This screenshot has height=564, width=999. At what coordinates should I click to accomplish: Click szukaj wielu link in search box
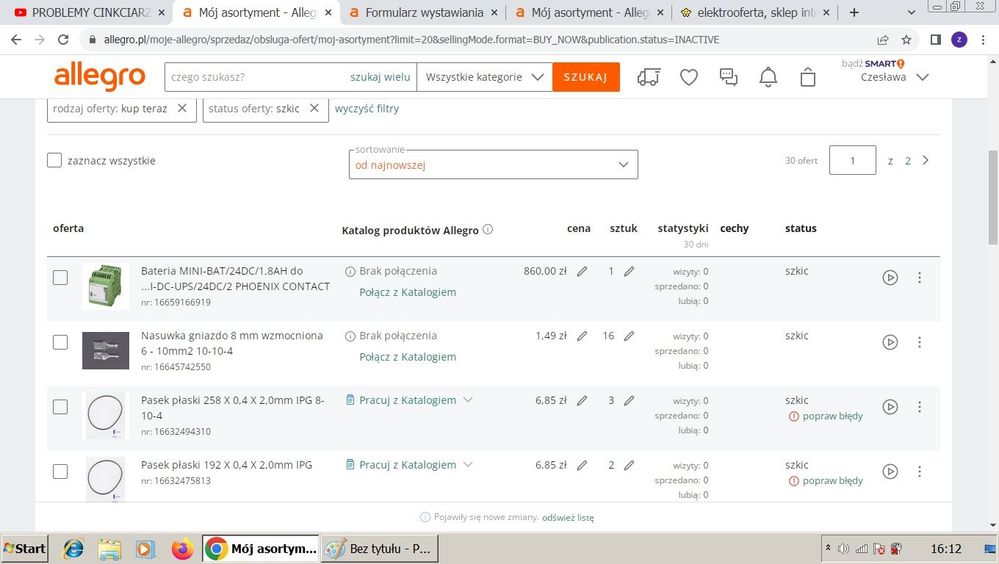[x=380, y=77]
